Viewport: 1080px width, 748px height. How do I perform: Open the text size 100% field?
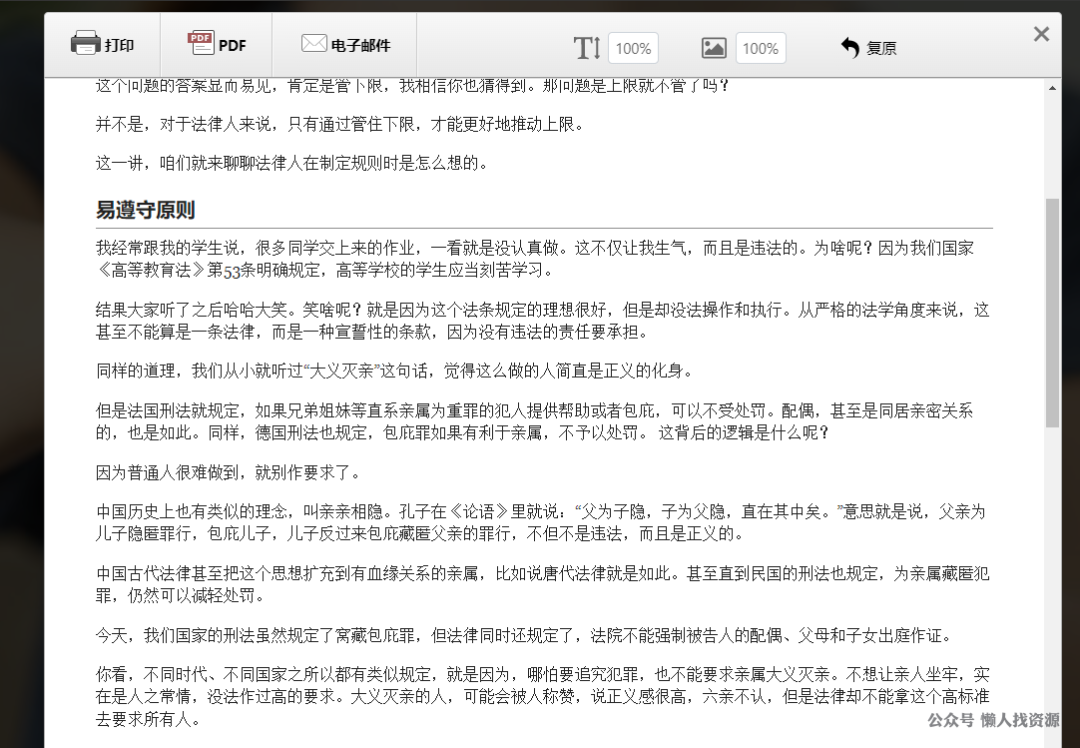tap(633, 48)
